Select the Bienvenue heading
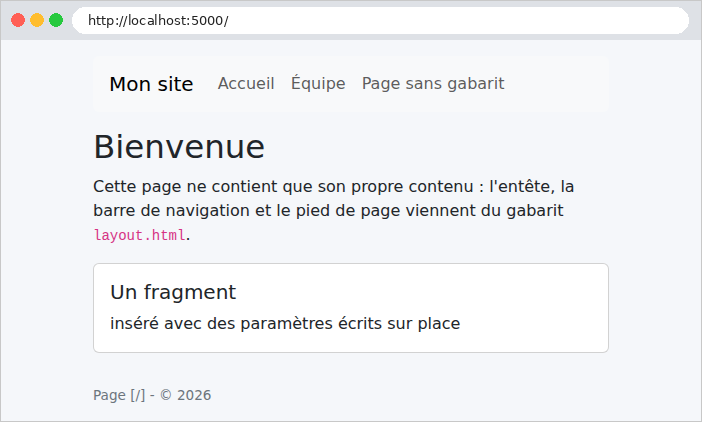 [x=179, y=147]
